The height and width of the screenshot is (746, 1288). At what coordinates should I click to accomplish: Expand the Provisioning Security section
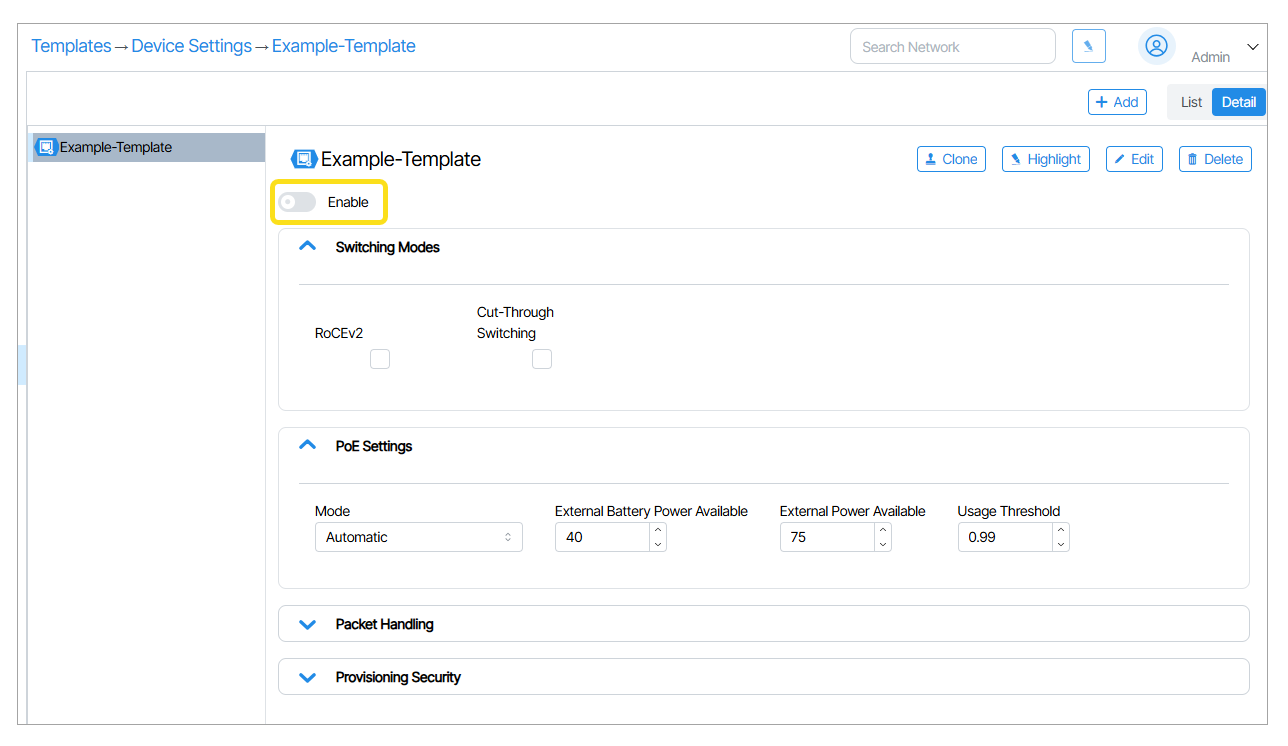click(308, 677)
